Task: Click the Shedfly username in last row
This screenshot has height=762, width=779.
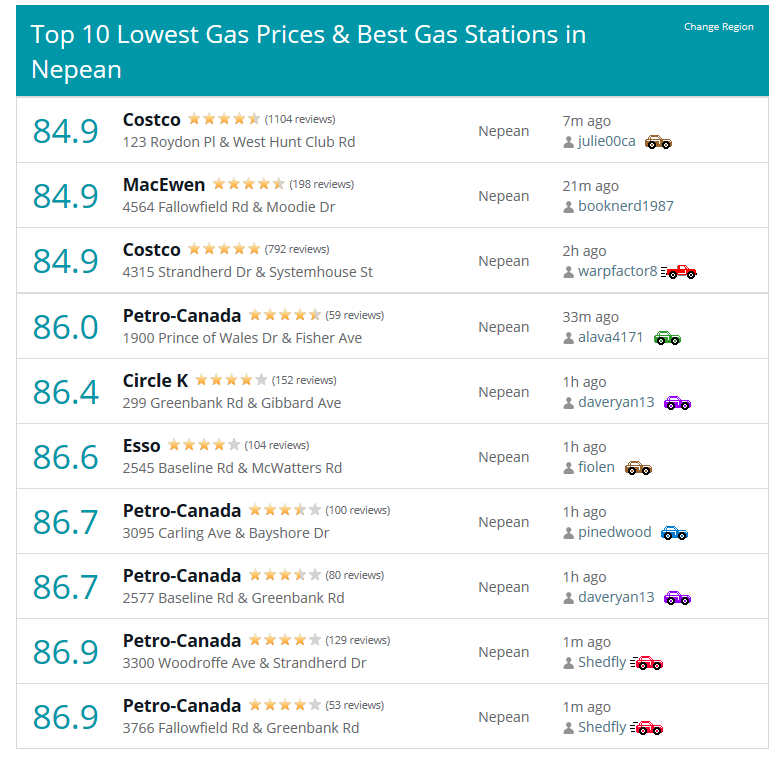Action: [x=602, y=727]
